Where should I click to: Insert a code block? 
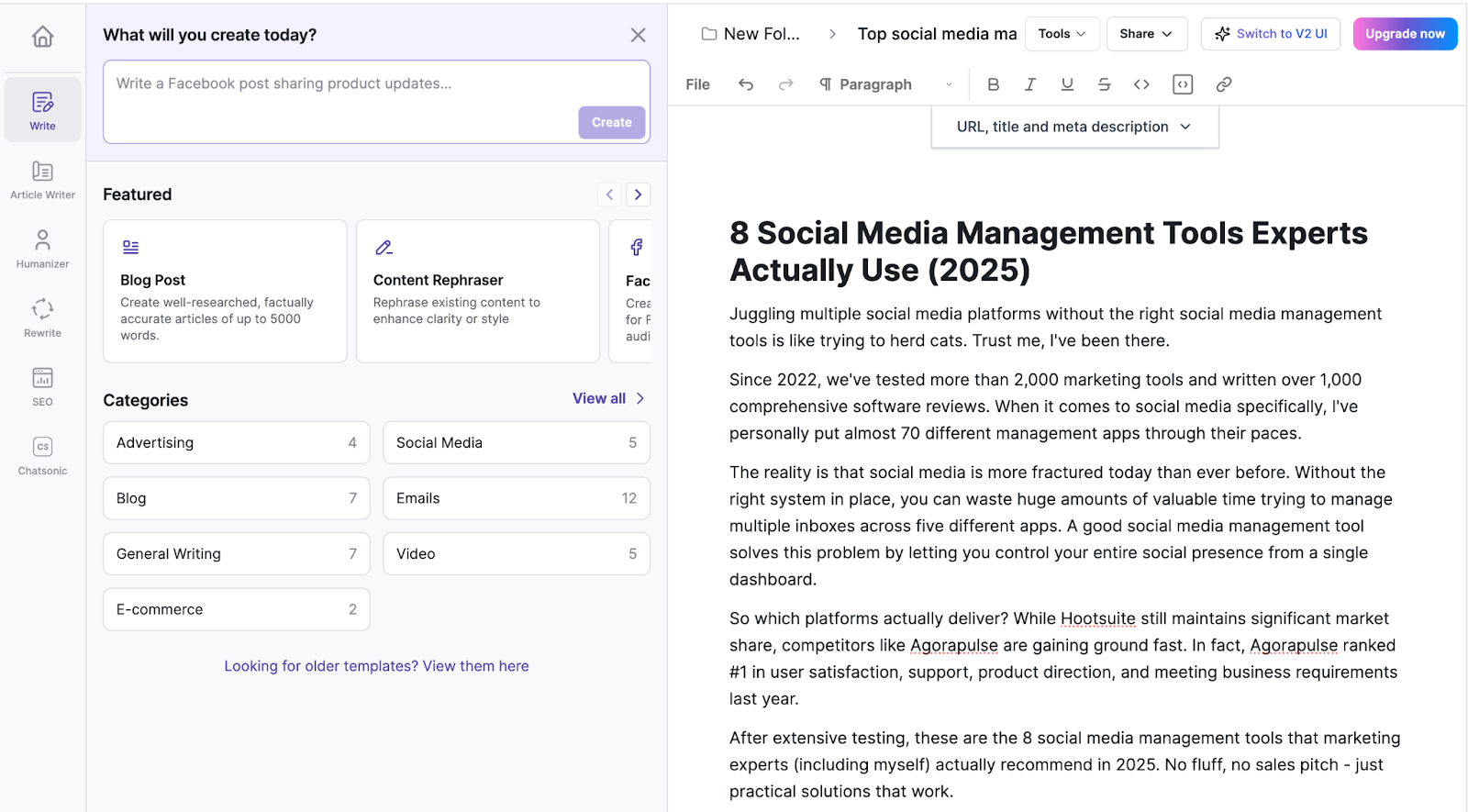coord(1183,84)
